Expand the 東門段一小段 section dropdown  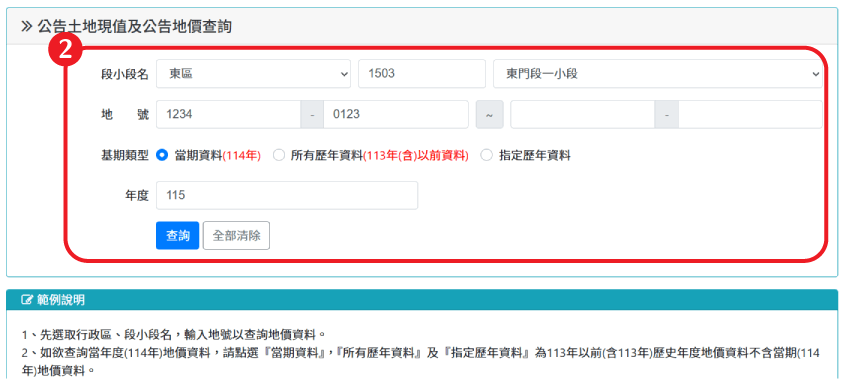(657, 74)
